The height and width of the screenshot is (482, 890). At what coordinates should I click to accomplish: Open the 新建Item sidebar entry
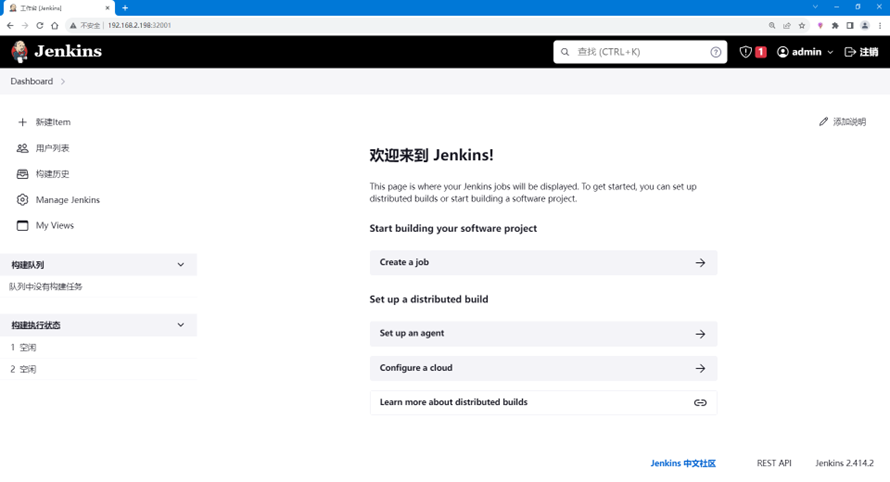coord(53,122)
